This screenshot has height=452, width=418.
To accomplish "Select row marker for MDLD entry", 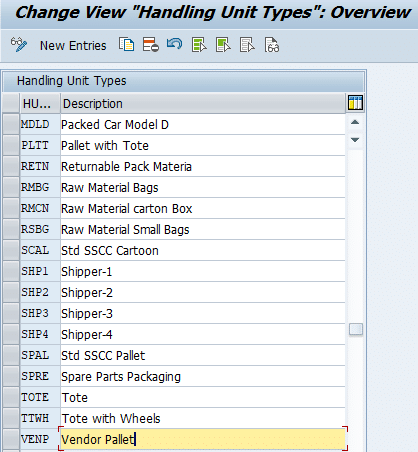I will point(11,124).
